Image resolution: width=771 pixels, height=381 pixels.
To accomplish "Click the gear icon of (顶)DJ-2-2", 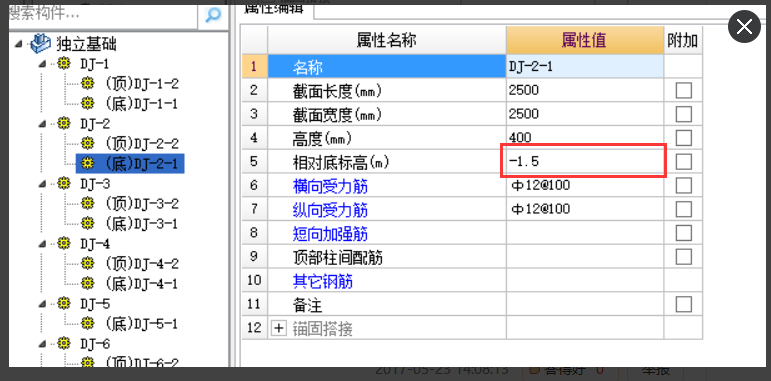I will pos(88,144).
